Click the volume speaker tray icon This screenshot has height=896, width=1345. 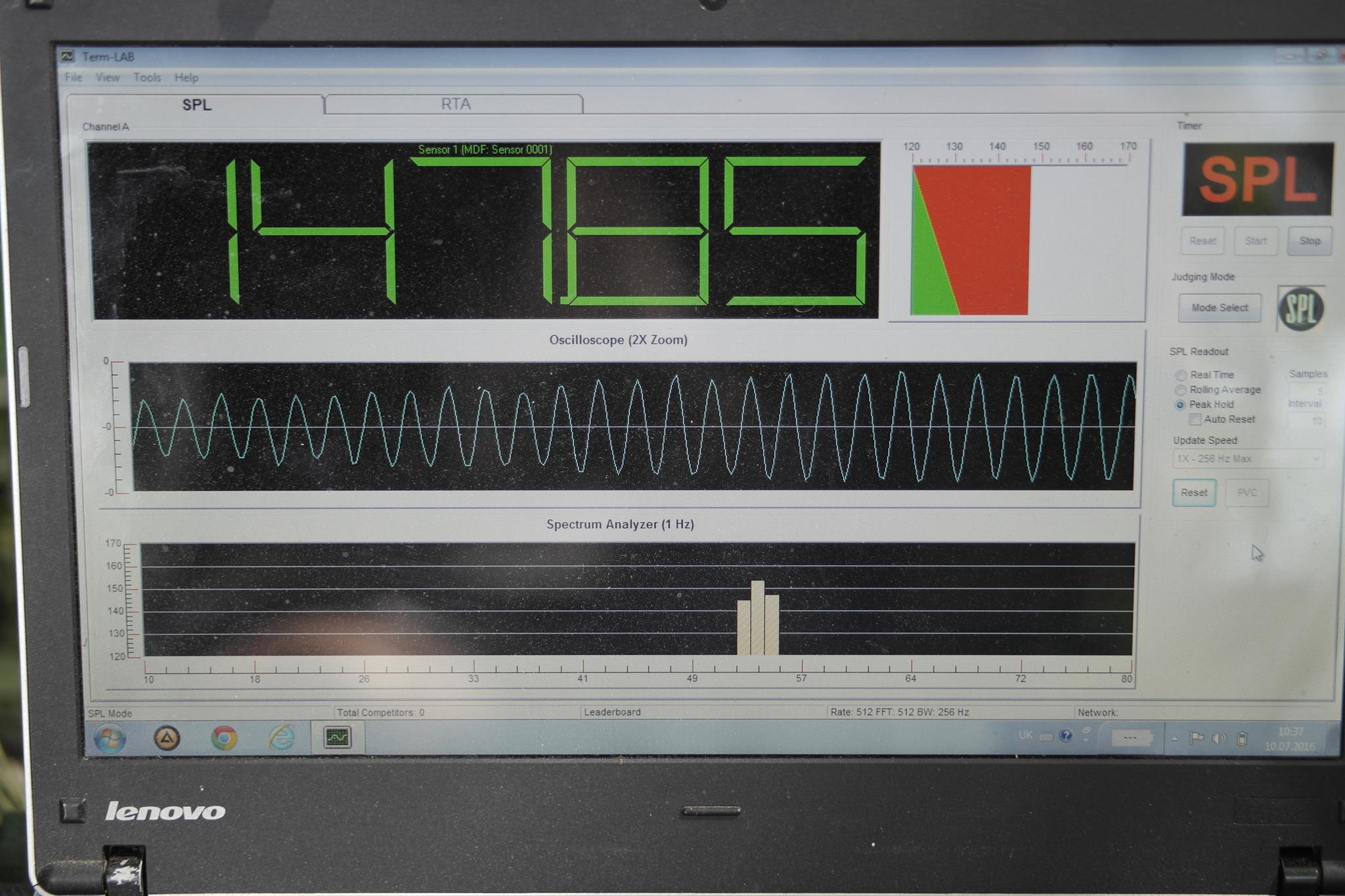point(1218,738)
